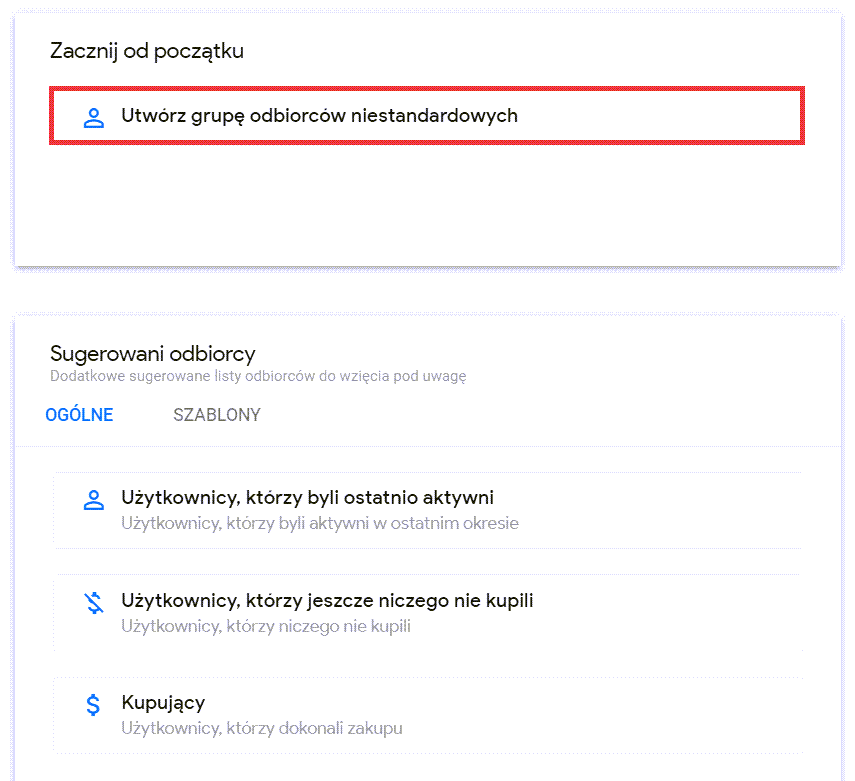The width and height of the screenshot is (855, 781).
Task: Click the crossed-out dollar icon
Action: [x=93, y=603]
